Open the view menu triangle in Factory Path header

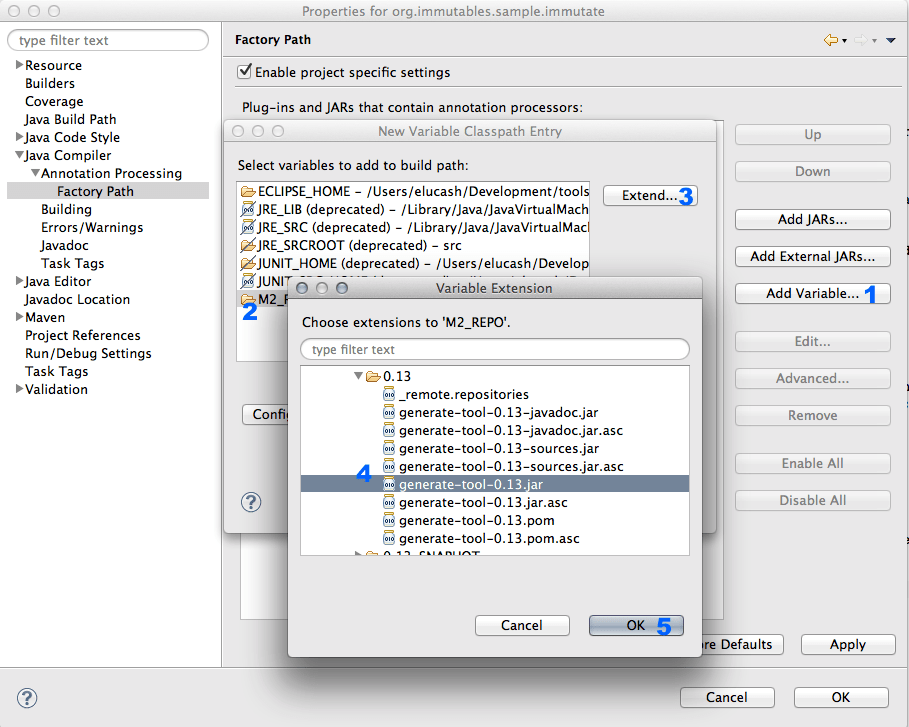point(890,41)
